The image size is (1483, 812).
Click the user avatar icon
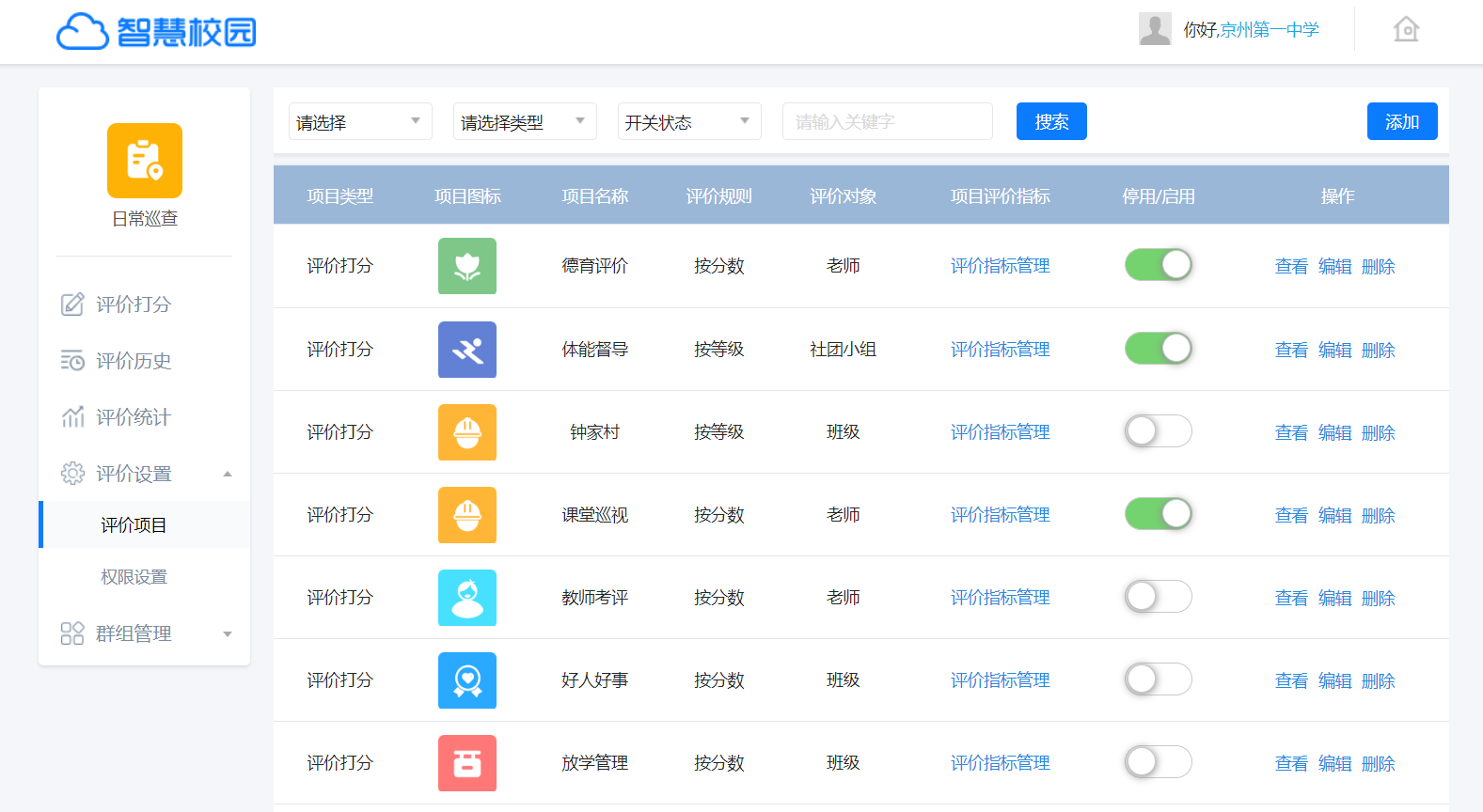coord(1155,29)
